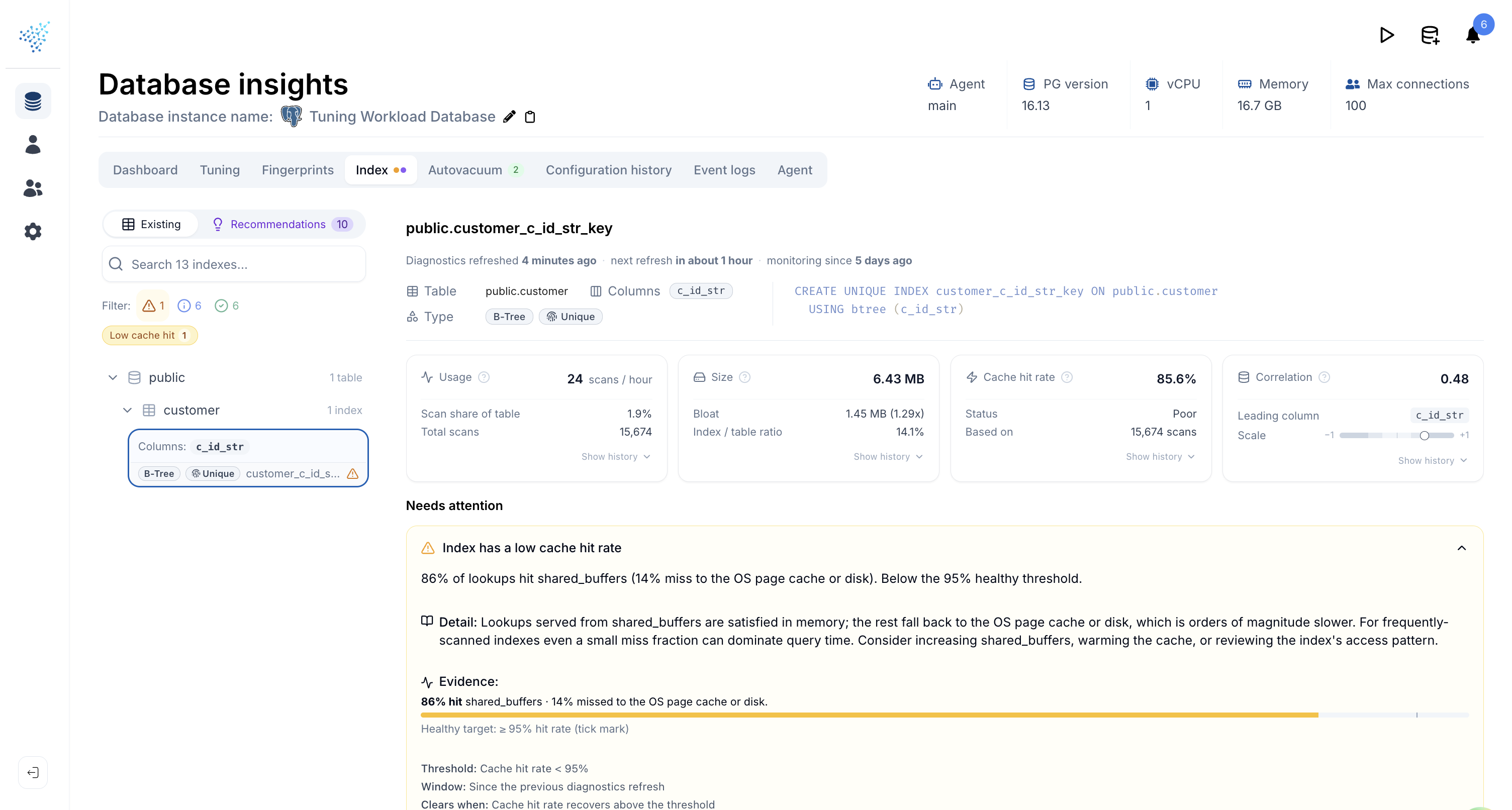Show history for Usage card

coord(616,457)
